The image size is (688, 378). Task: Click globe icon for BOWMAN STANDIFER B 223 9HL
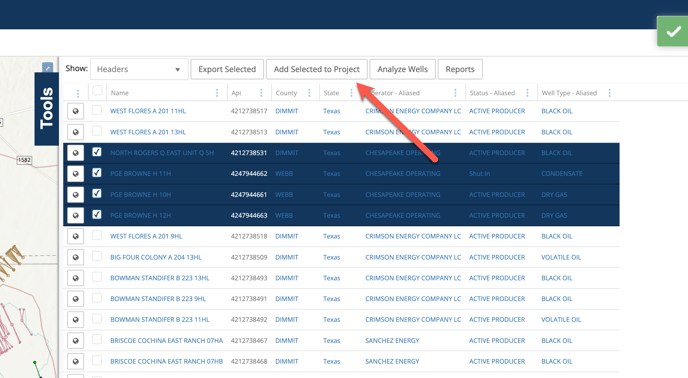(x=75, y=299)
